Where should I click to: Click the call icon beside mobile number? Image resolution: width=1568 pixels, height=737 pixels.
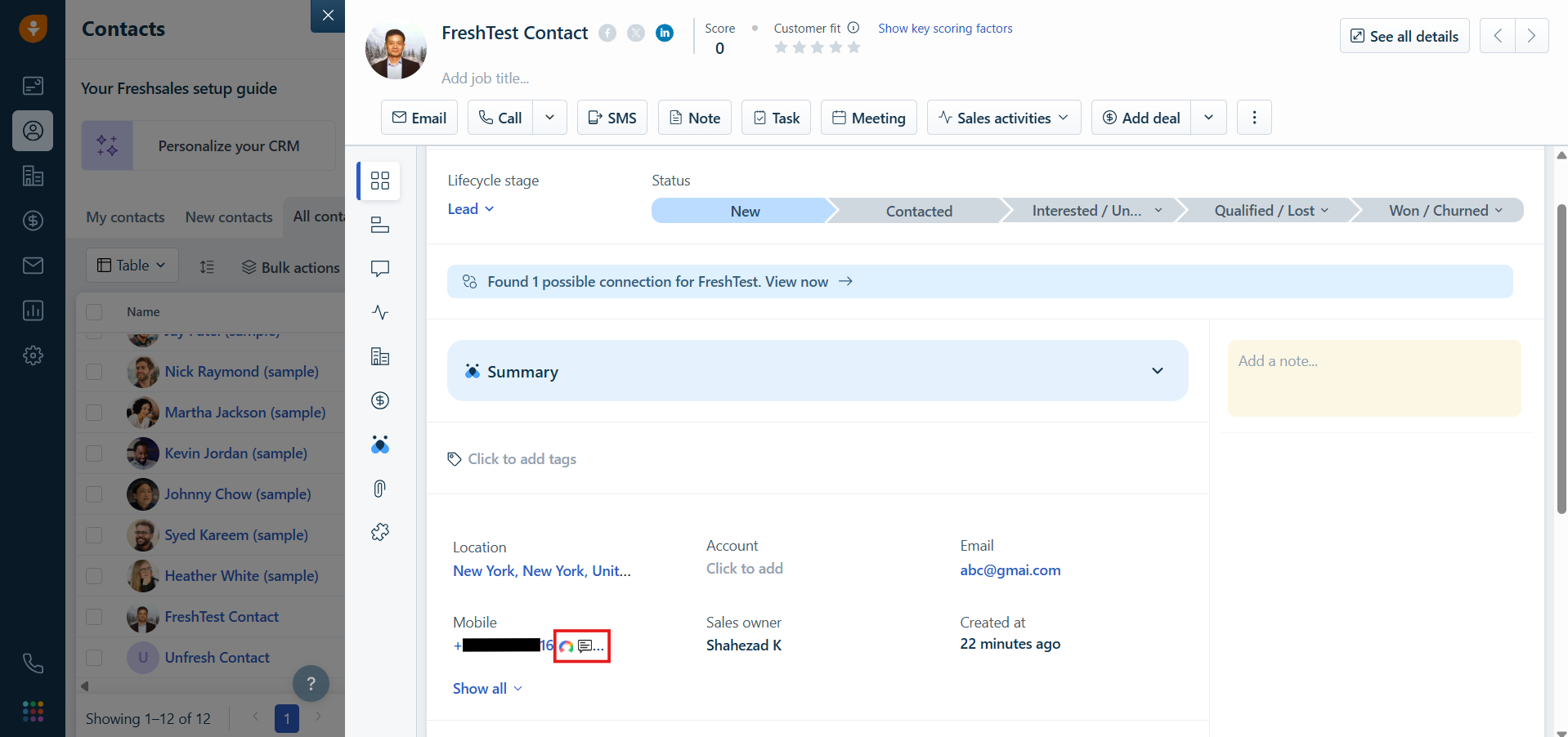click(567, 646)
